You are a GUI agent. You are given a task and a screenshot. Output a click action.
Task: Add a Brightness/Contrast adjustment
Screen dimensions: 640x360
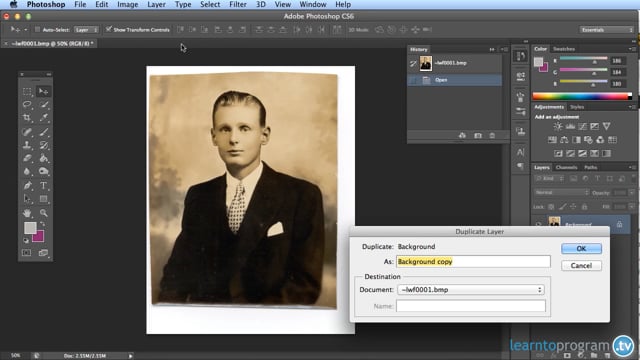[558, 127]
